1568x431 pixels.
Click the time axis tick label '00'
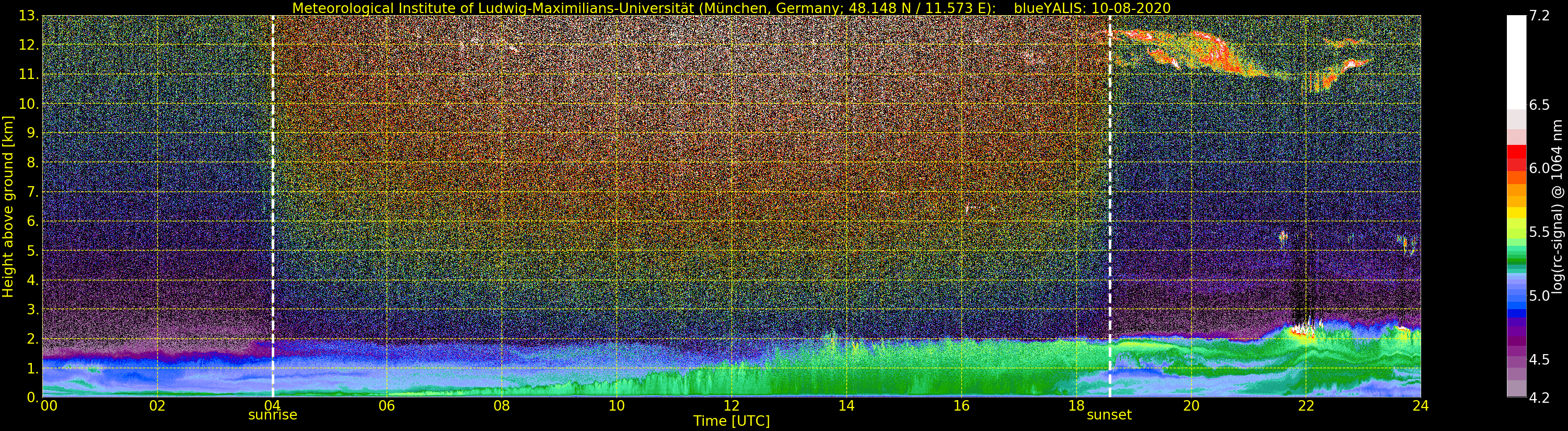tap(49, 405)
